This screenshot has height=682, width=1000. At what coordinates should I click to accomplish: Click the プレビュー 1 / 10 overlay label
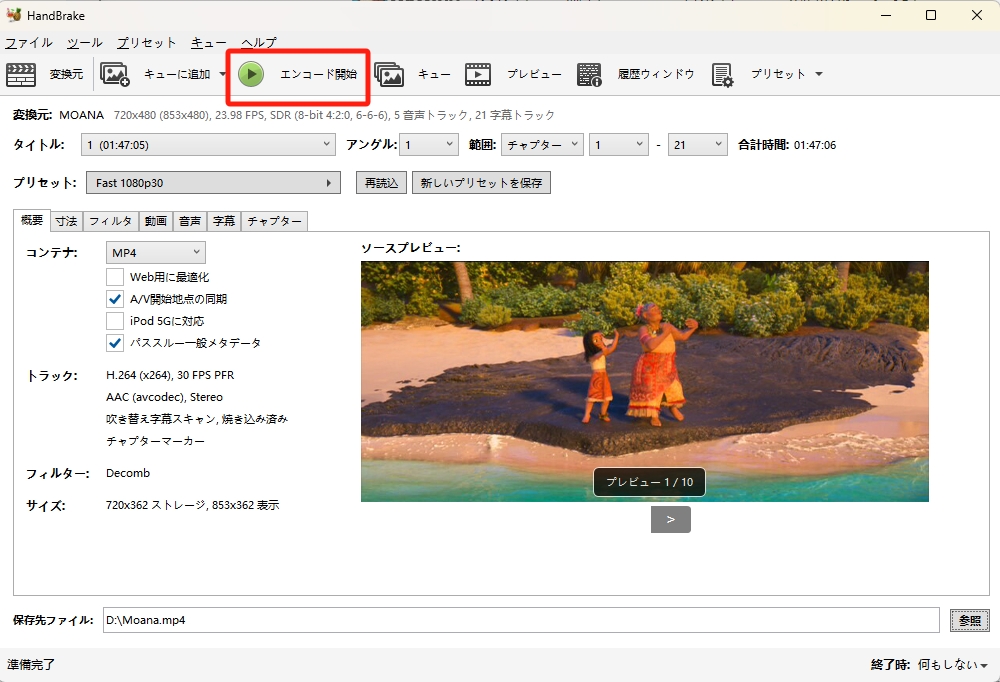[649, 482]
